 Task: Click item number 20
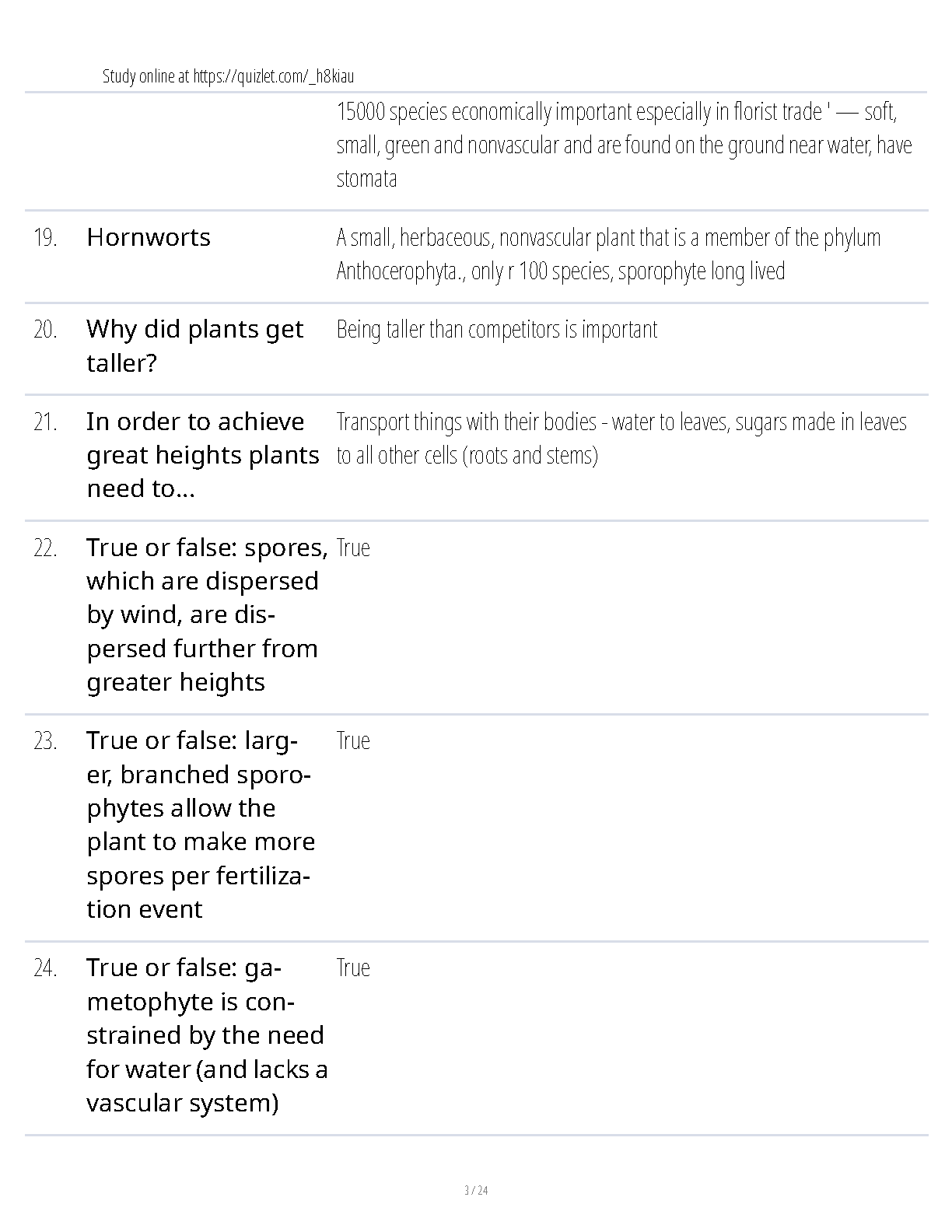click(x=46, y=330)
